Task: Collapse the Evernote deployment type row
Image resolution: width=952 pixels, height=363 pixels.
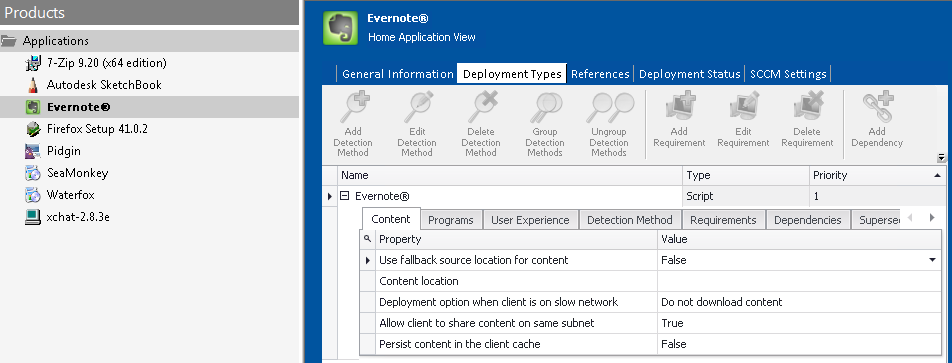Action: pyautogui.click(x=345, y=196)
